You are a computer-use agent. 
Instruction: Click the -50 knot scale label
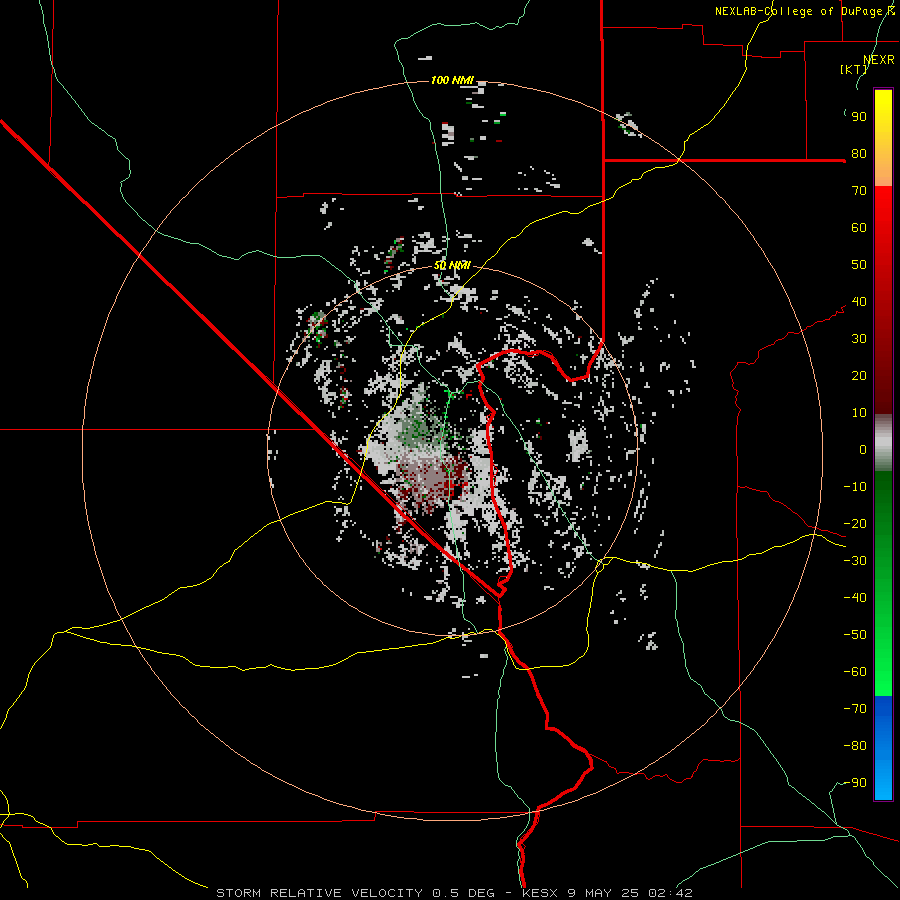[855, 635]
